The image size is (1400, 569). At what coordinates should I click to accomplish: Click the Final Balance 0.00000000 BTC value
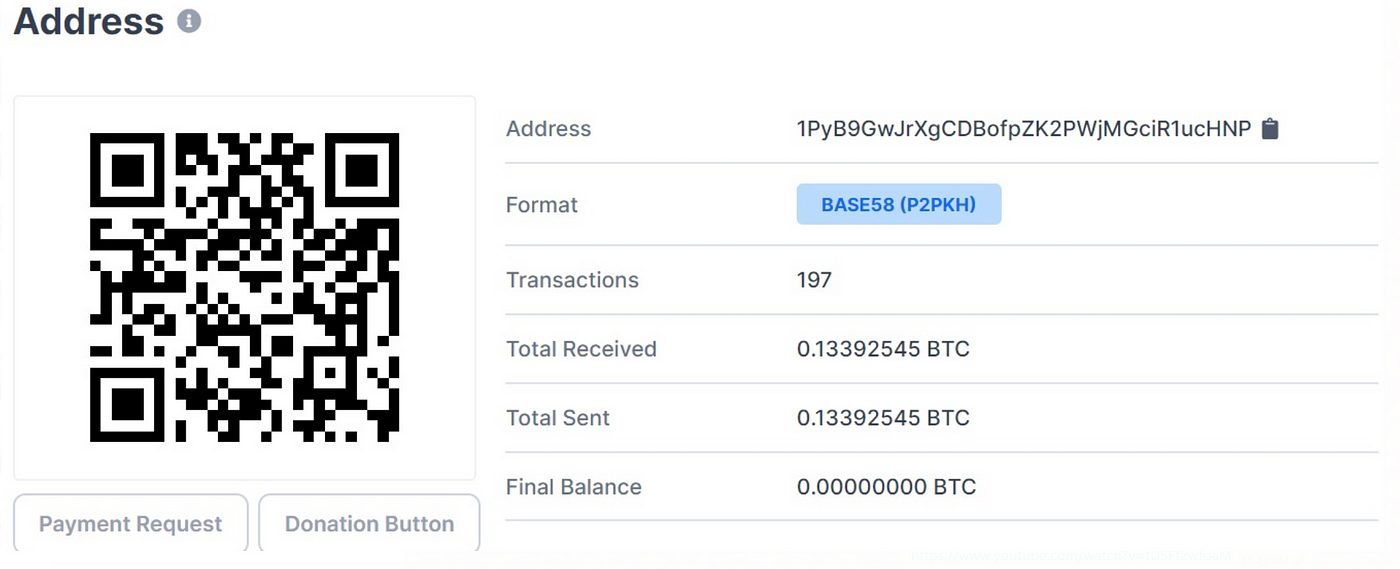(886, 487)
